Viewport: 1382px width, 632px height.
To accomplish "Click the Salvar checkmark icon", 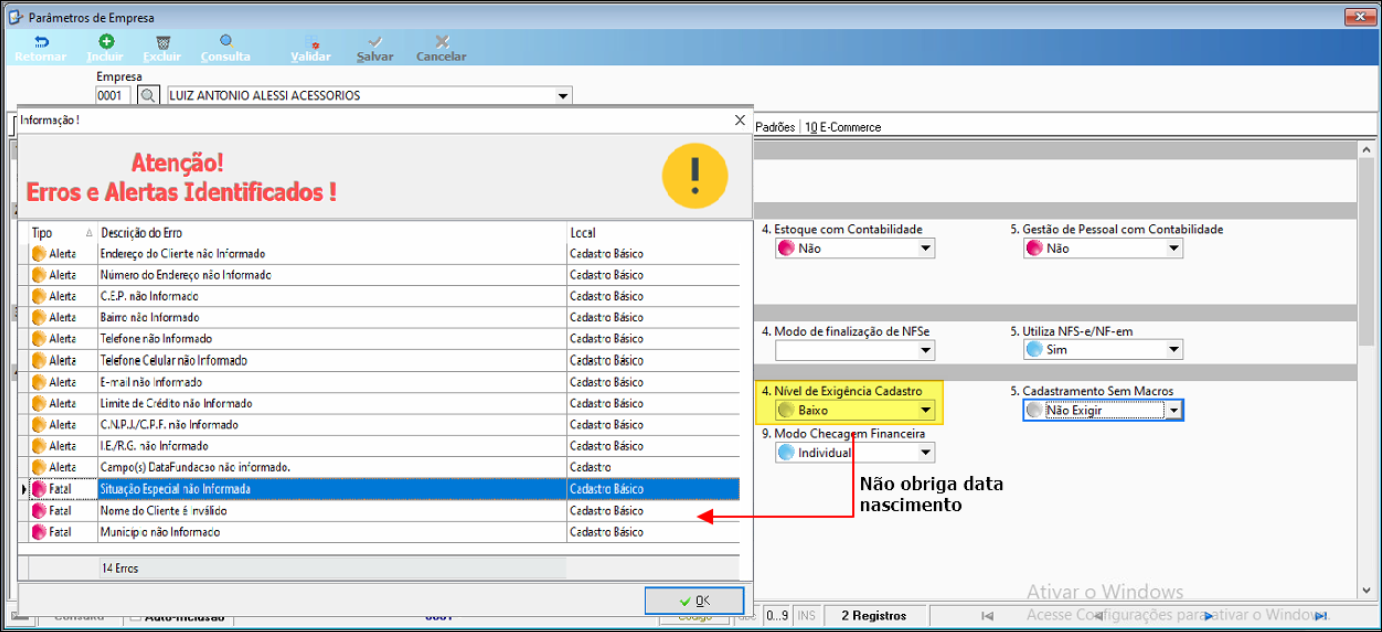I will click(375, 42).
